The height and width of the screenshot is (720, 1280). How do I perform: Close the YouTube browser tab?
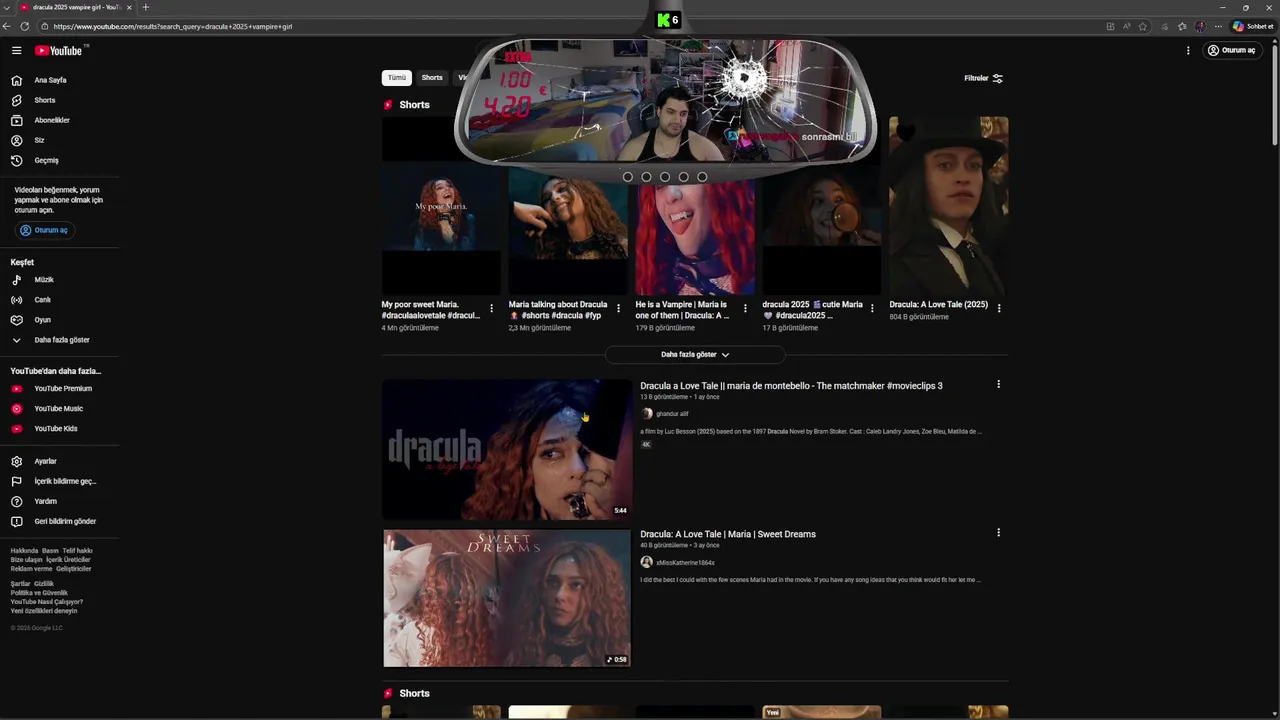click(x=129, y=7)
